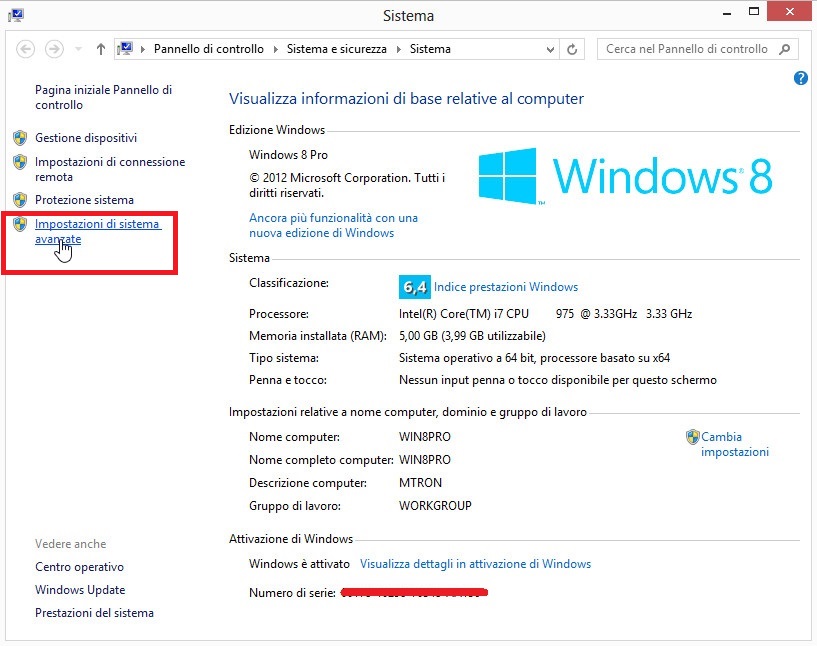Image resolution: width=817 pixels, height=646 pixels.
Task: Open Protezione sistema
Action: [84, 200]
